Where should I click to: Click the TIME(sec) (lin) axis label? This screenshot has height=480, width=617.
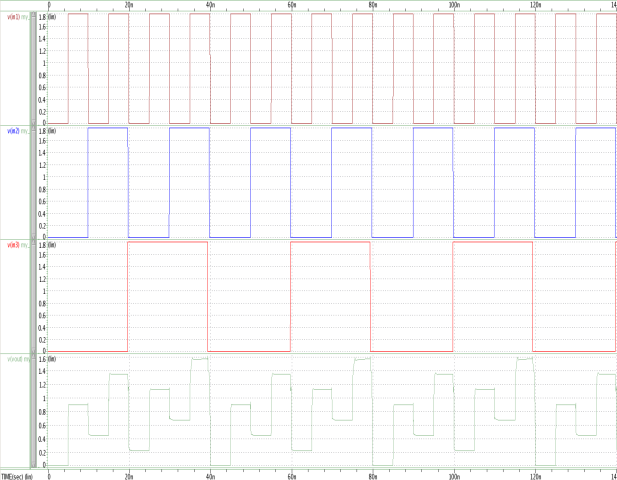pyautogui.click(x=17, y=477)
